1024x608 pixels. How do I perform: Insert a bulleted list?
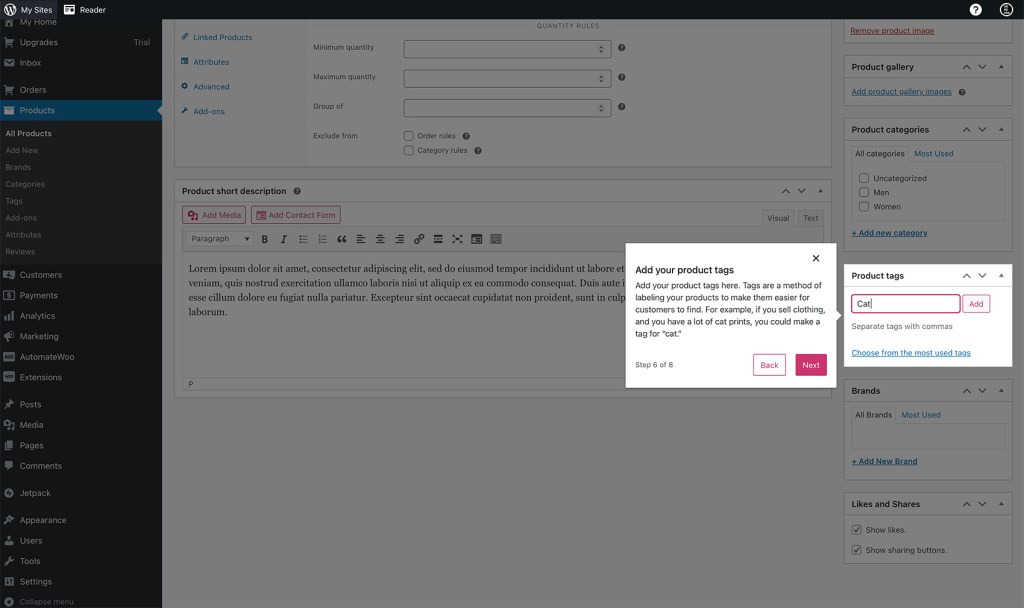point(303,239)
